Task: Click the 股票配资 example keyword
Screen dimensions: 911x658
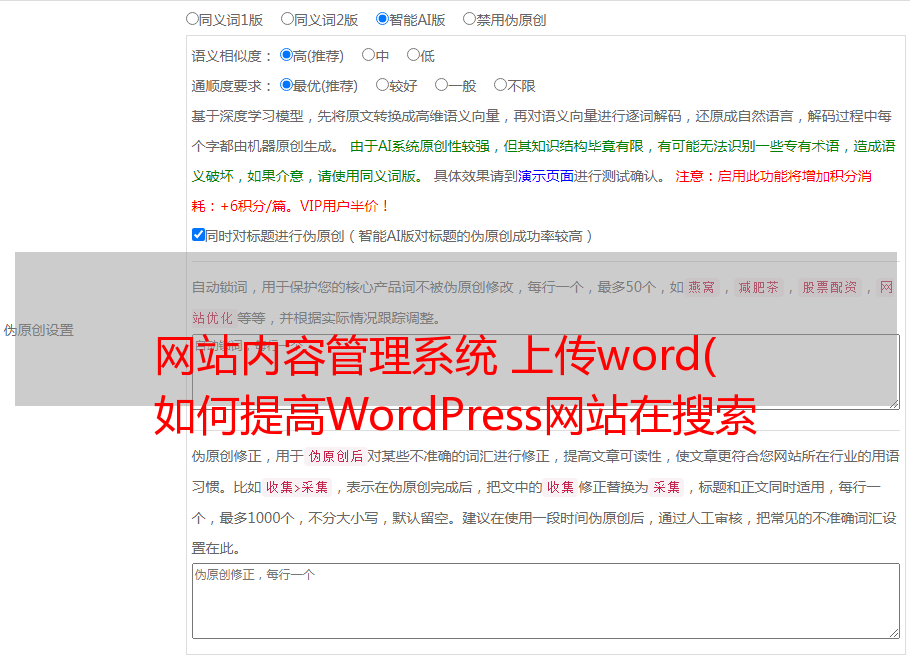Action: tap(830, 287)
